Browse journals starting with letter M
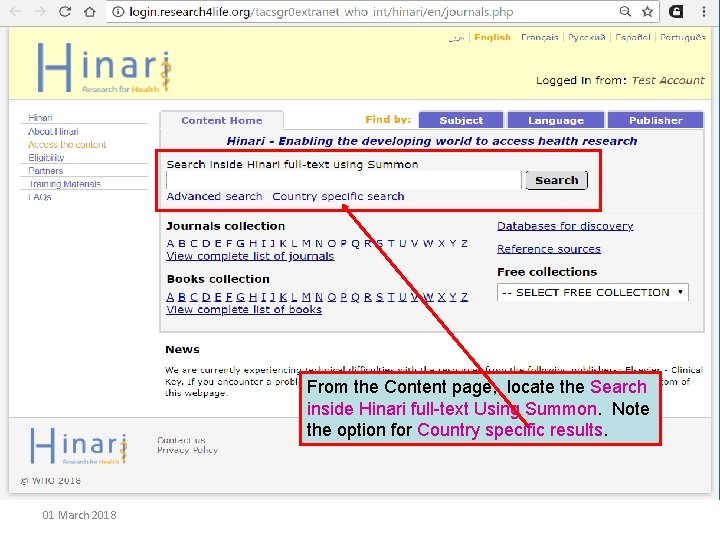The width and height of the screenshot is (720, 540). coord(306,243)
